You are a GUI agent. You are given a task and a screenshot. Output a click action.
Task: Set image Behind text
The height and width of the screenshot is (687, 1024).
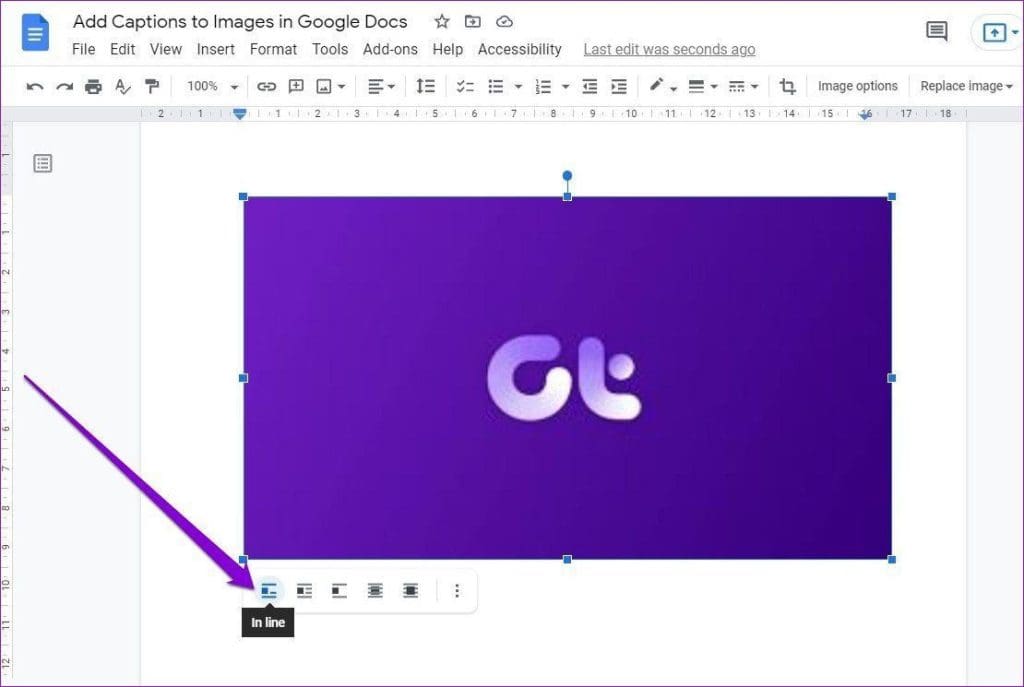[374, 590]
